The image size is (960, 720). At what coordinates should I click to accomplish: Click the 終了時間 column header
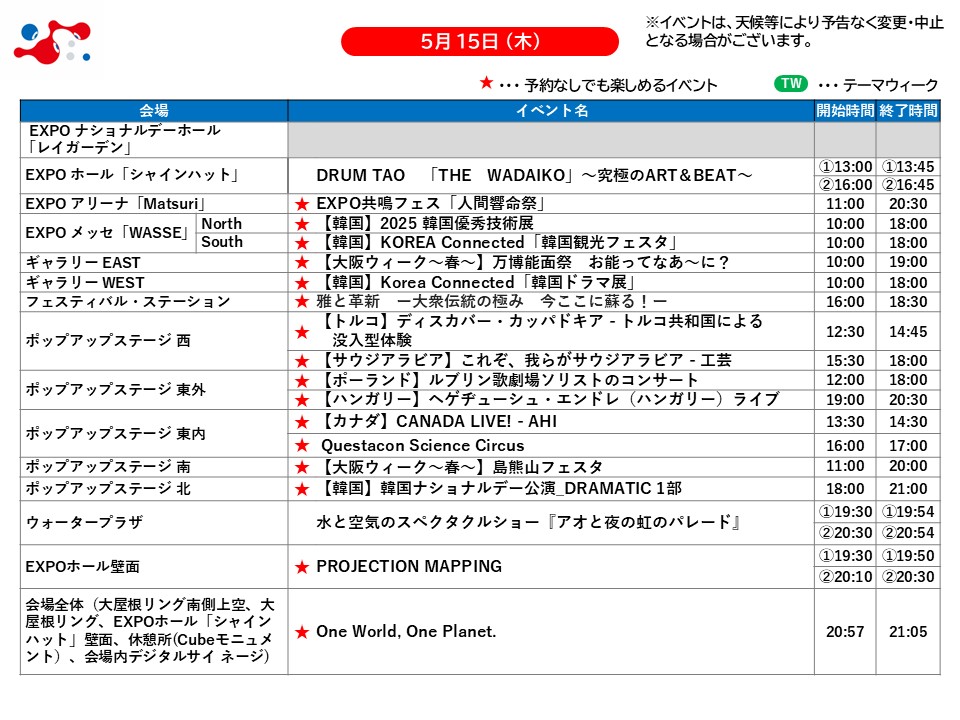[908, 111]
